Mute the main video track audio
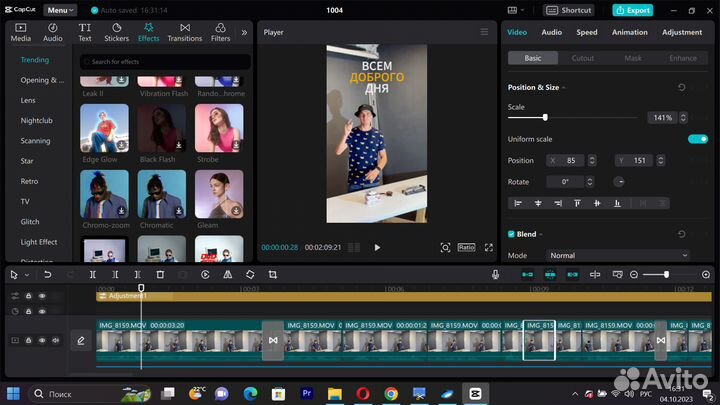Screen dimensions: 720x405 click(x=56, y=340)
